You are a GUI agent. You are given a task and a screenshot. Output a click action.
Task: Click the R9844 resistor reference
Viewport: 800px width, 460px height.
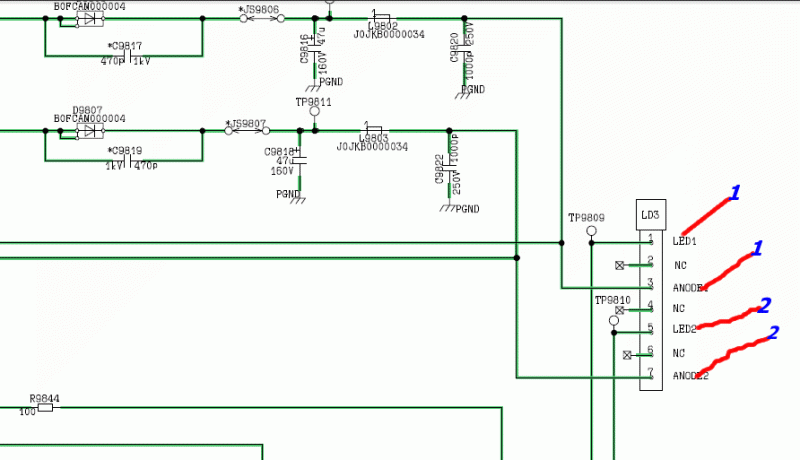pos(44,398)
